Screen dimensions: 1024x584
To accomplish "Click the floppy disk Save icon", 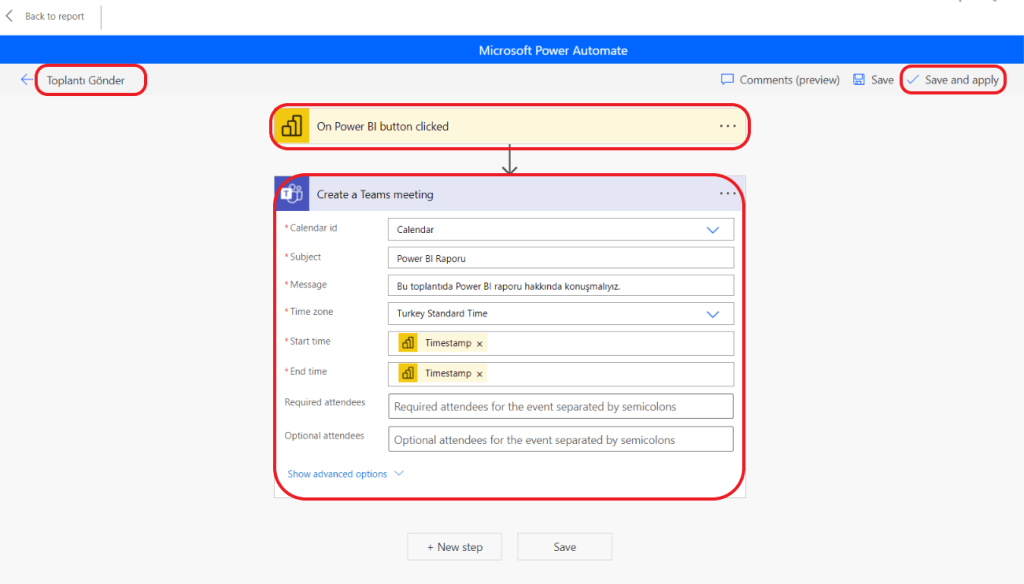I will (859, 80).
